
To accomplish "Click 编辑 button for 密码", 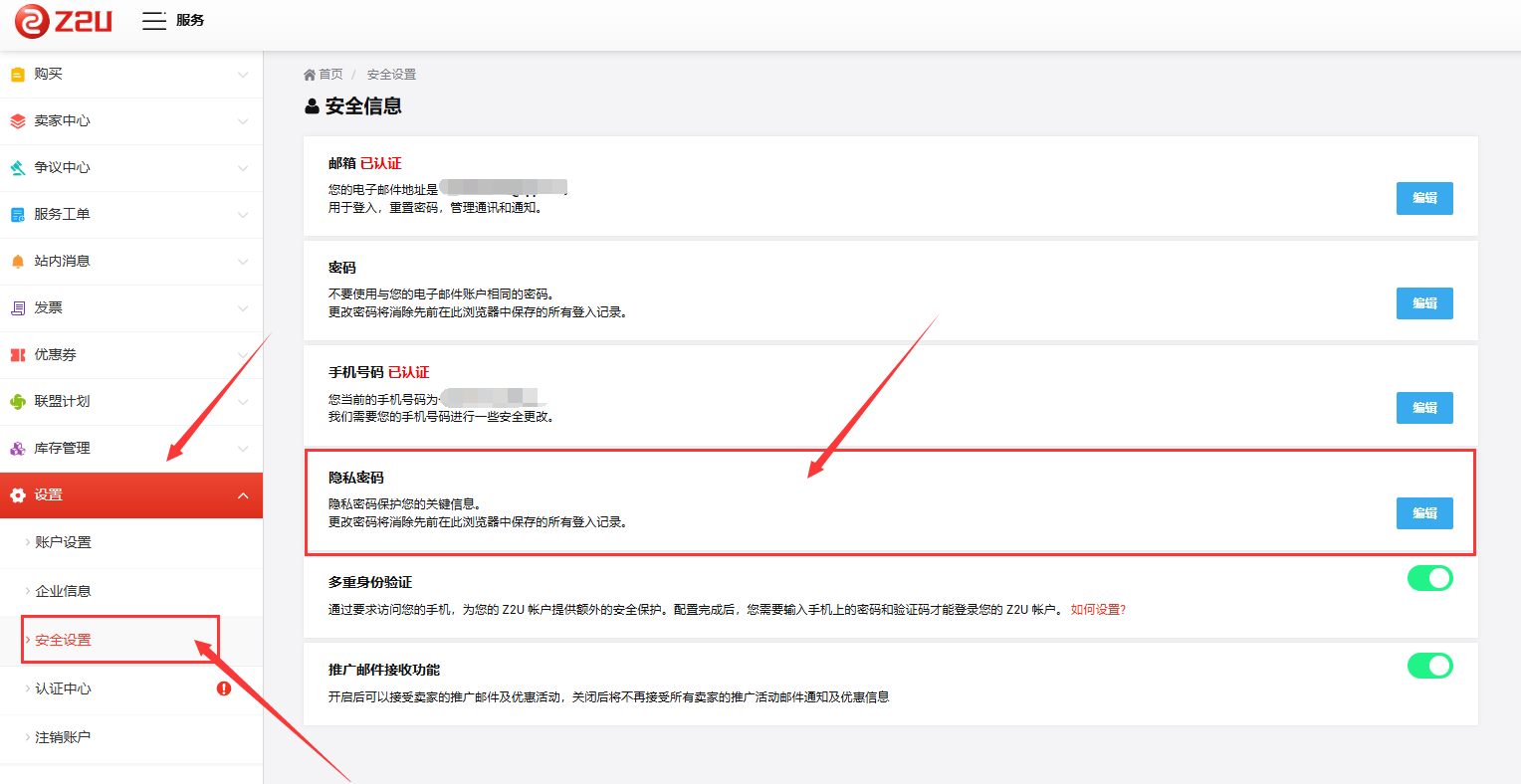I will click(x=1424, y=303).
